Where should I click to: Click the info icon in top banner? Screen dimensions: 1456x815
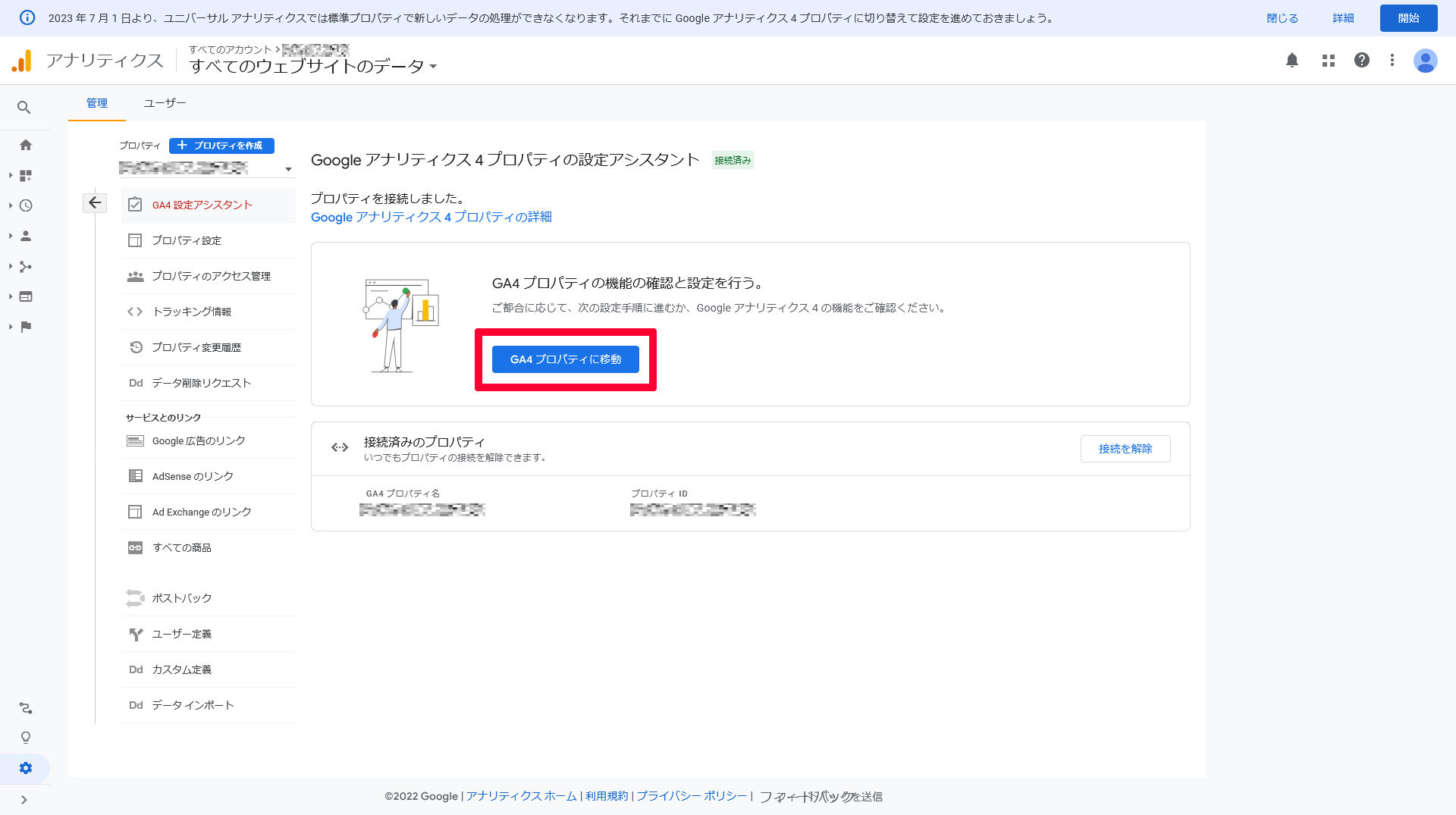click(x=27, y=17)
